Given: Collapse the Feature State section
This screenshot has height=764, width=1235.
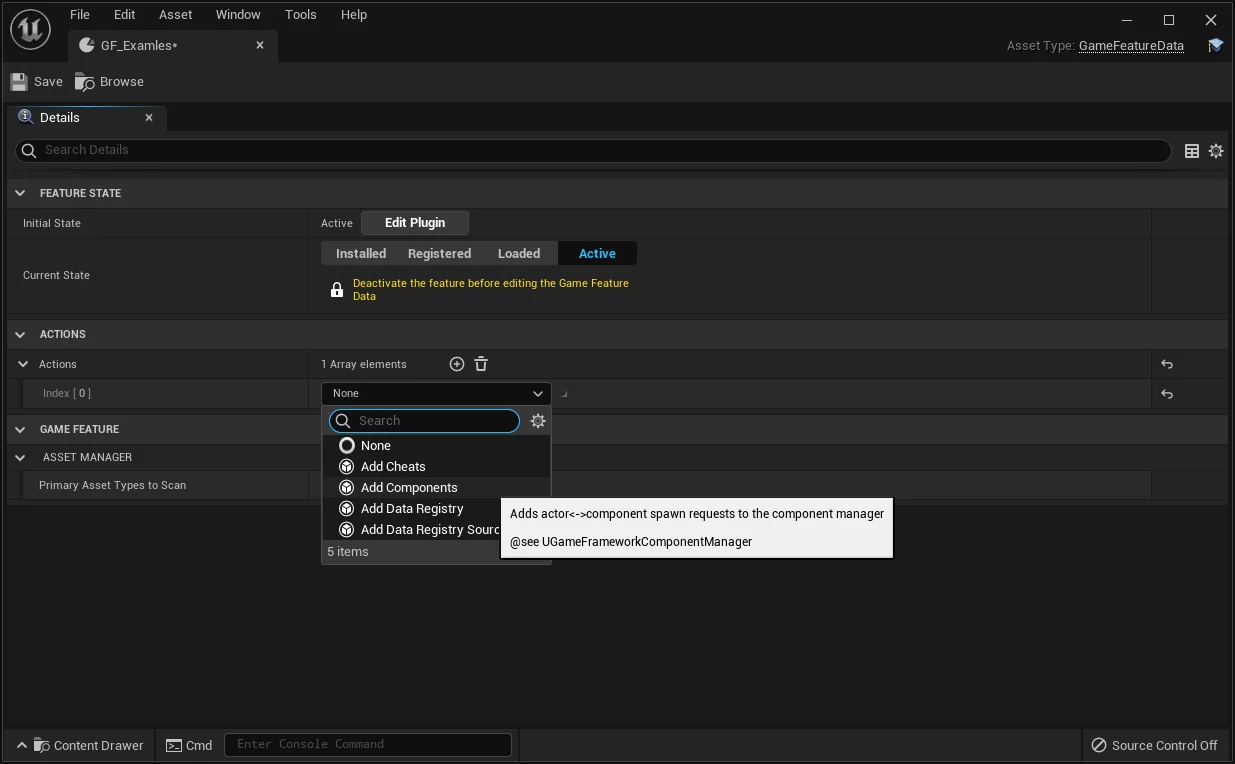Looking at the screenshot, I should [x=20, y=193].
